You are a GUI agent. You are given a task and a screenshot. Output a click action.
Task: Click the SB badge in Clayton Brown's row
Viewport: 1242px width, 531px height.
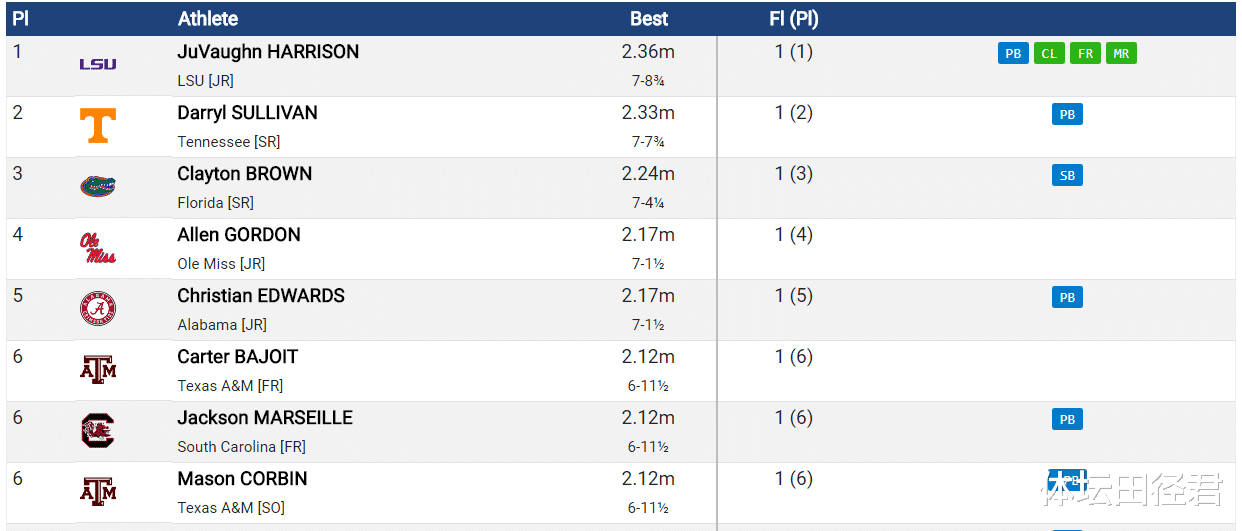pos(1067,176)
